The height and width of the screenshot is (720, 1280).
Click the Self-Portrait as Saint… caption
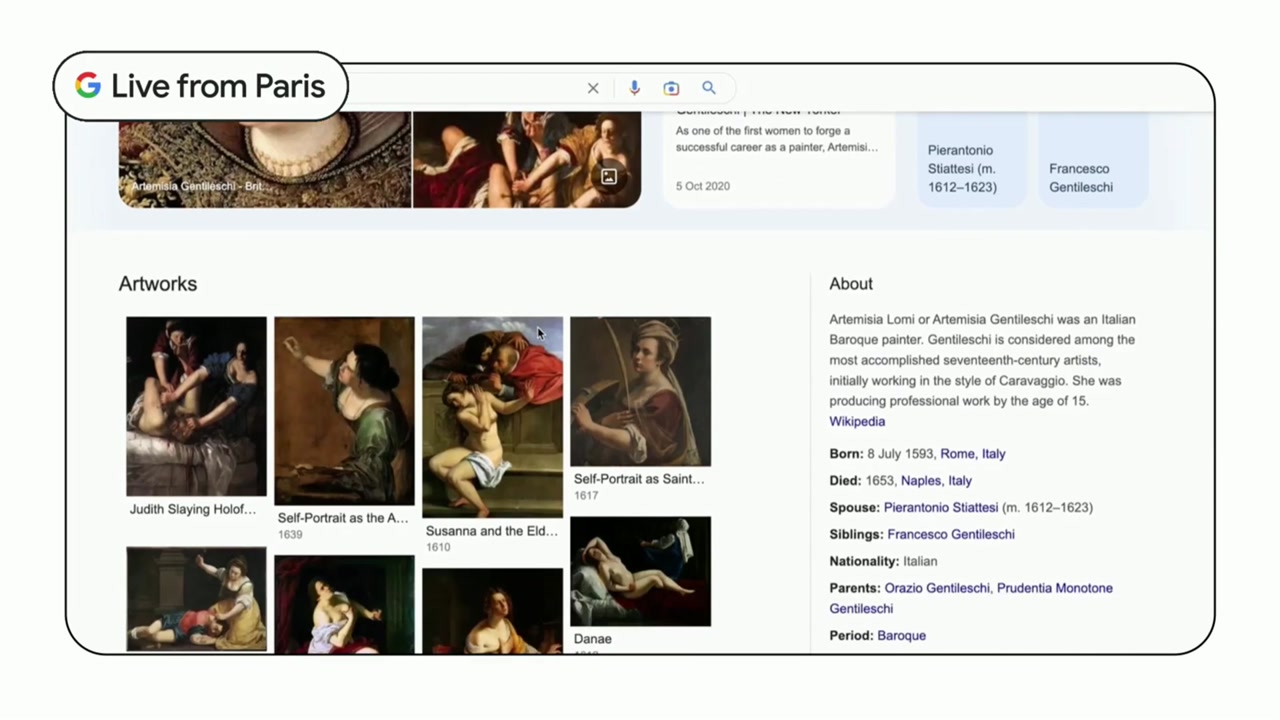point(639,479)
